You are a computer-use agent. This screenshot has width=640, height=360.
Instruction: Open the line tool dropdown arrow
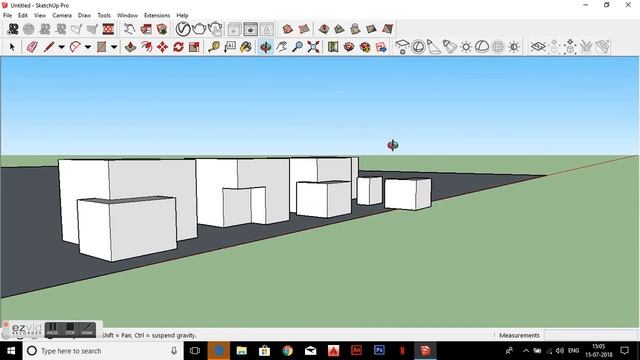coord(61,47)
